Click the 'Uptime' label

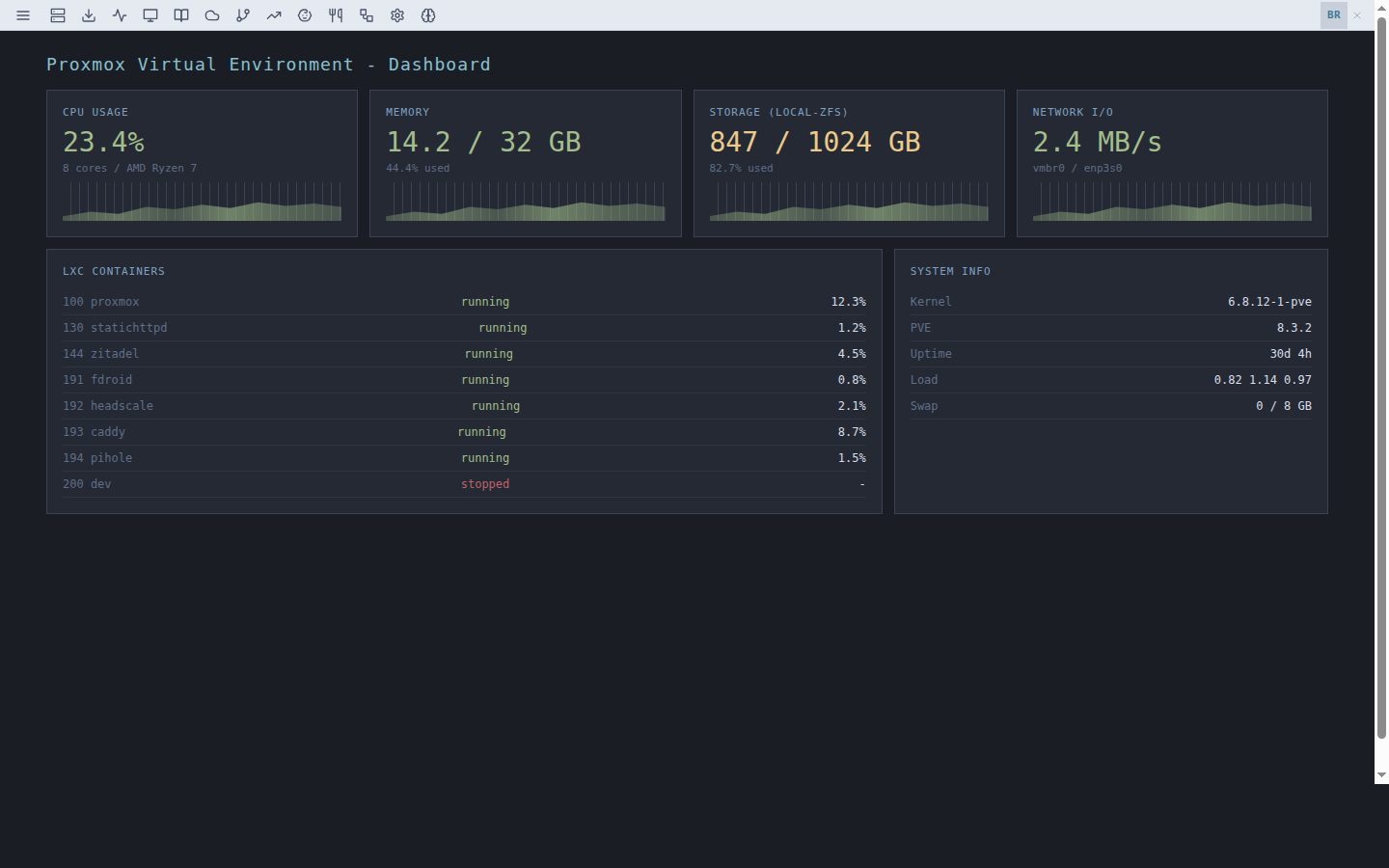point(931,354)
